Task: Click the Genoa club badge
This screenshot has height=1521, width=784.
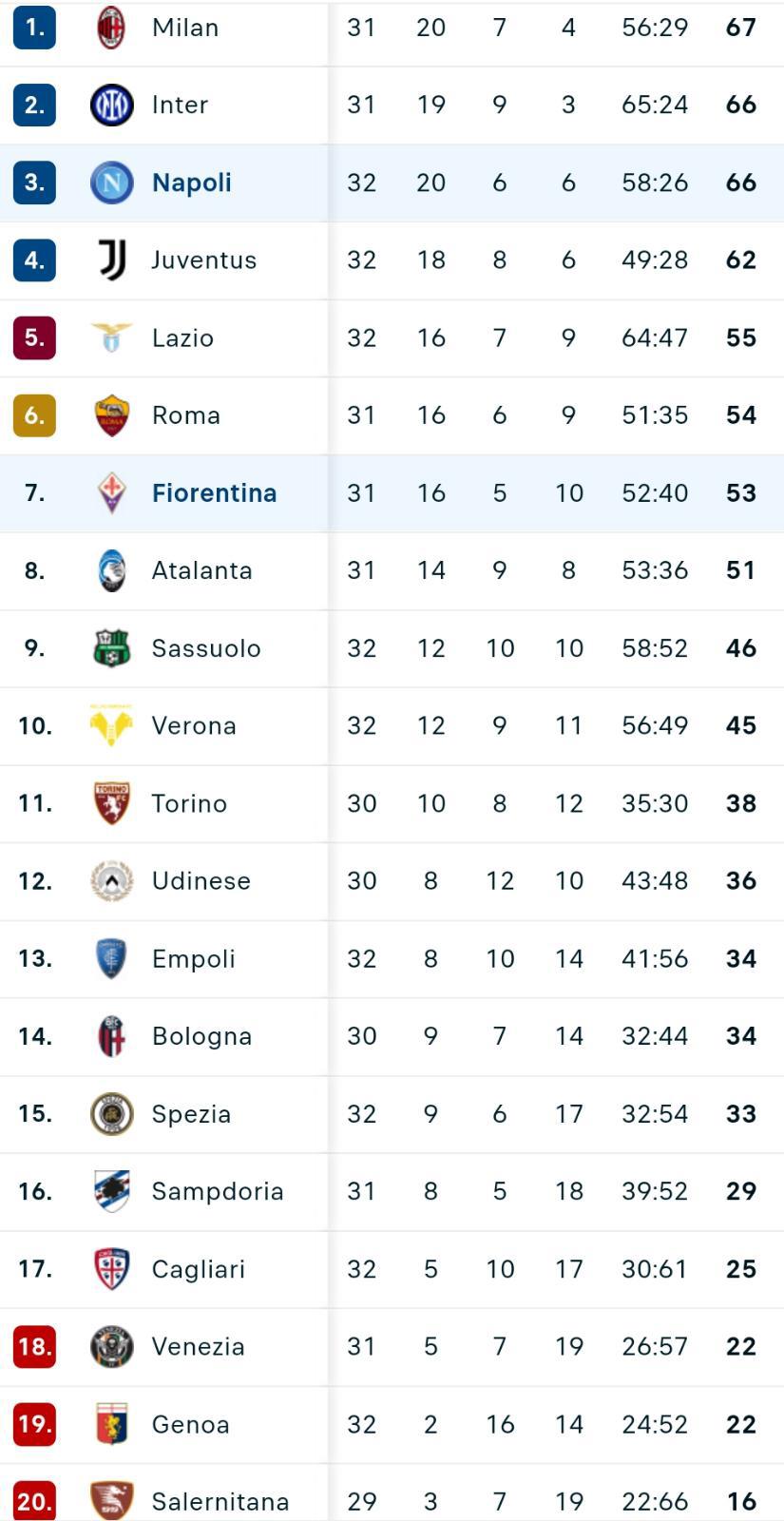Action: point(111,1424)
